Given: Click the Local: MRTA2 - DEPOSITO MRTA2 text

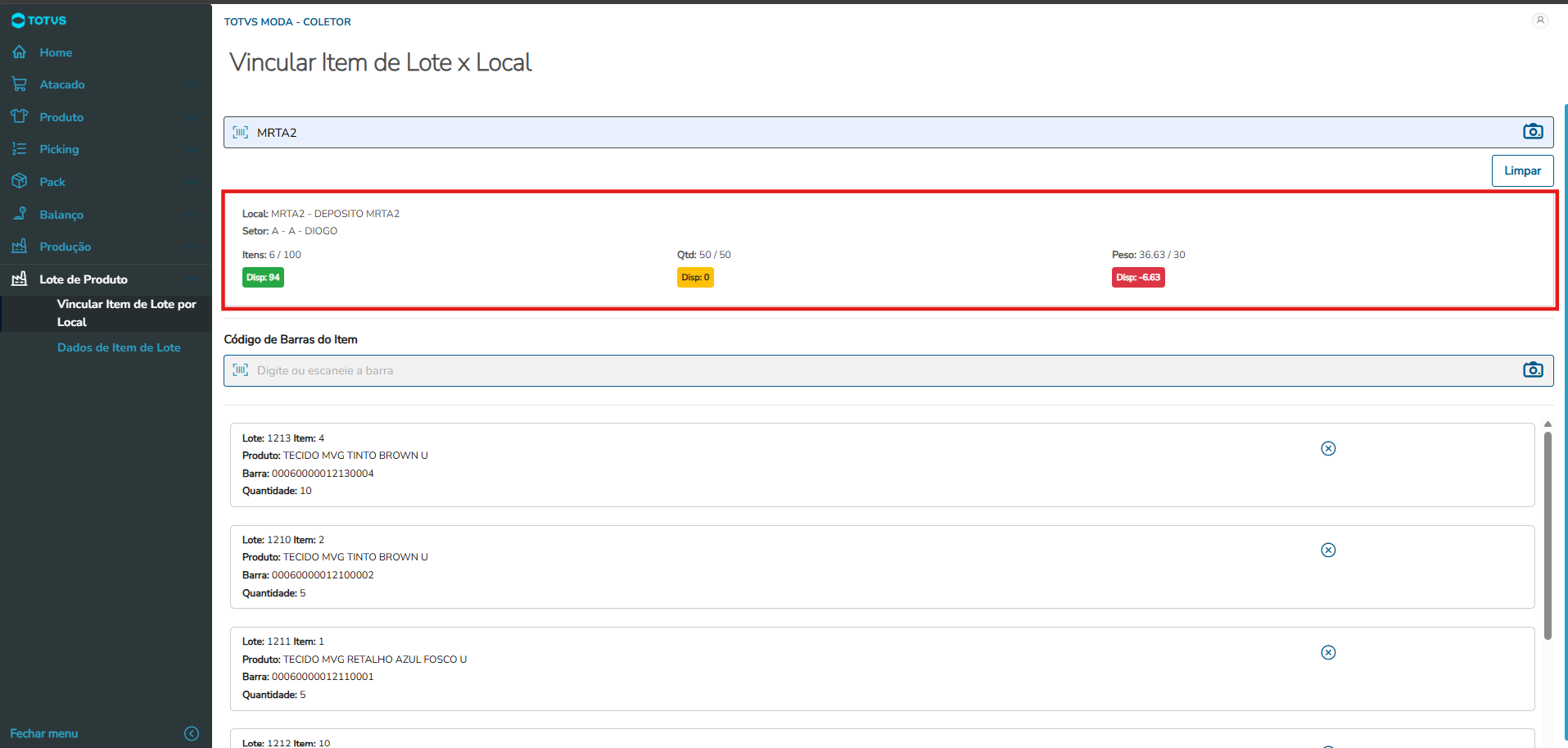Looking at the screenshot, I should [321, 214].
